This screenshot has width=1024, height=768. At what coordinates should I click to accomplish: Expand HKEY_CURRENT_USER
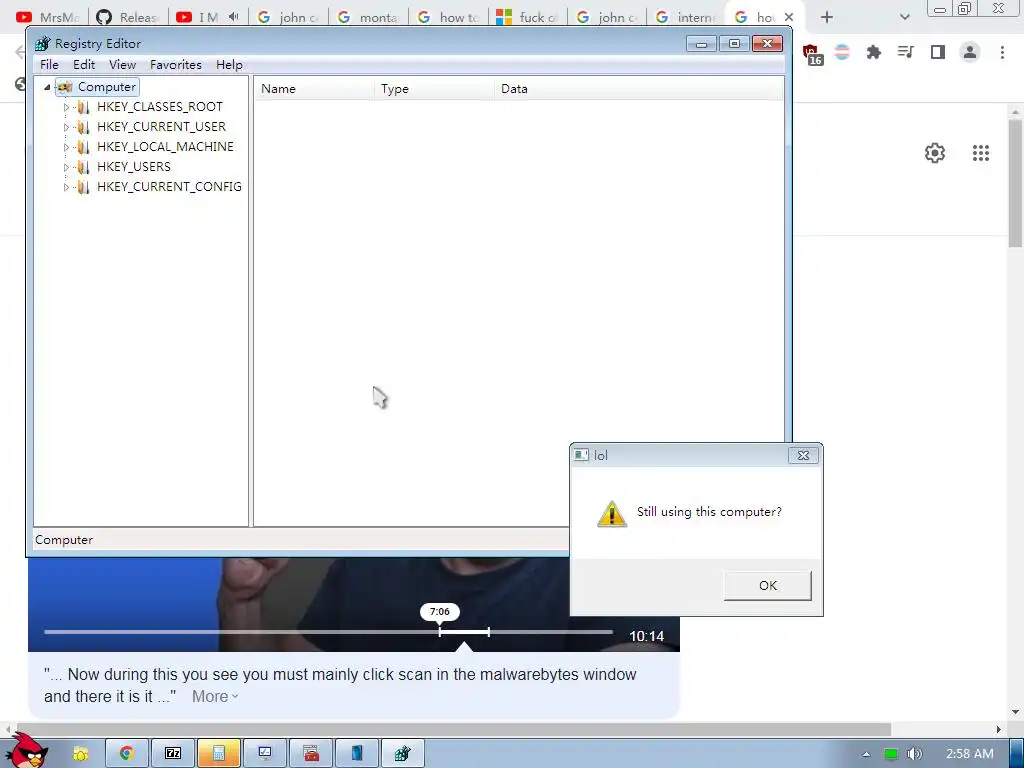click(66, 127)
